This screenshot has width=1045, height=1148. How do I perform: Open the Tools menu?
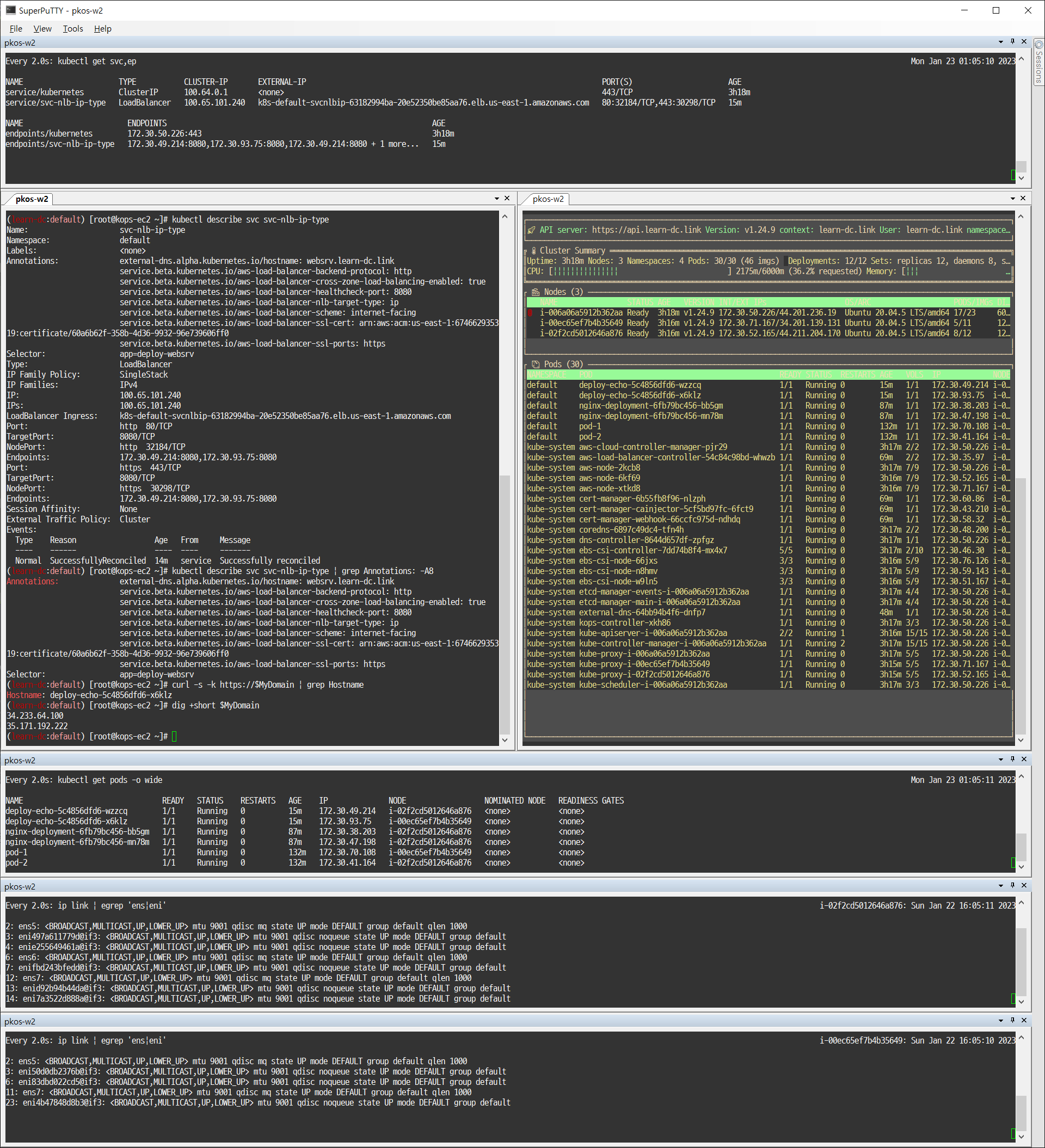72,28
